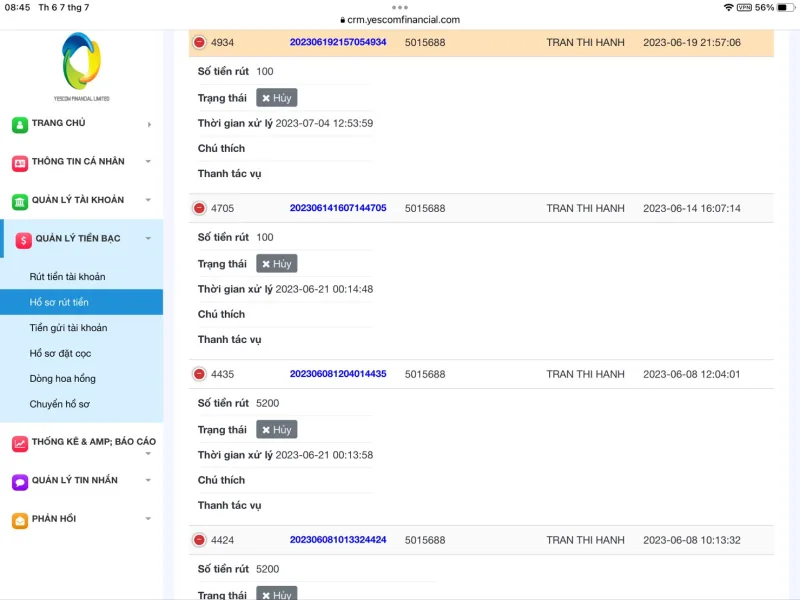Collapse row 4424 details
The image size is (800, 600).
click(199, 540)
